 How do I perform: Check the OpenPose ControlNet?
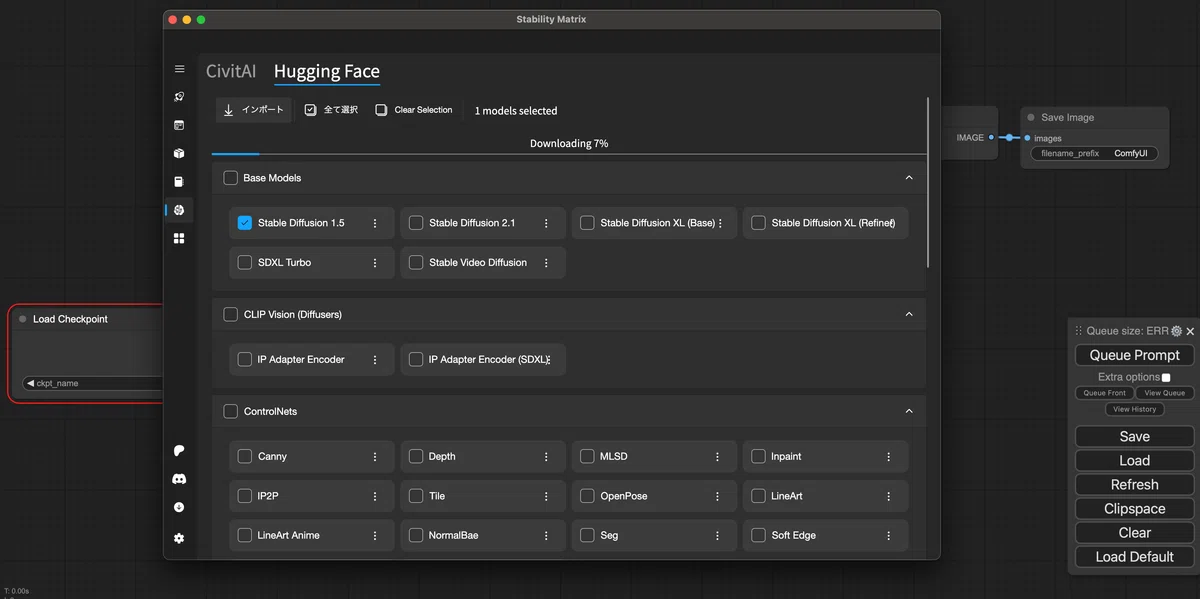(587, 496)
